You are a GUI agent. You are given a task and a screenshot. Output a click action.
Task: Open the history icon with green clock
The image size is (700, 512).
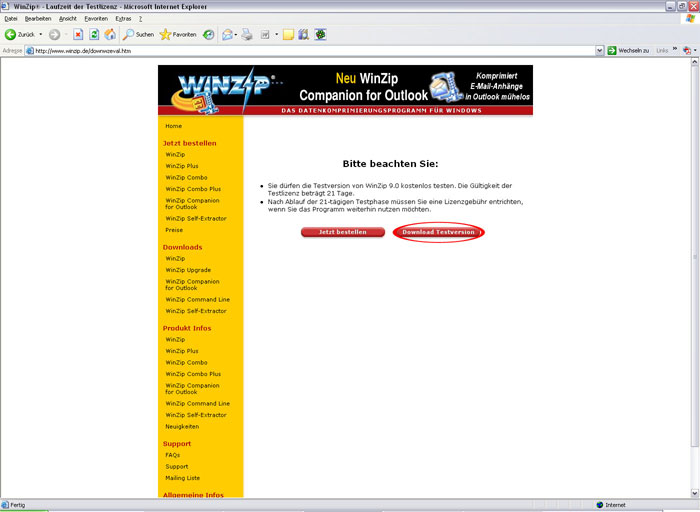tap(208, 34)
